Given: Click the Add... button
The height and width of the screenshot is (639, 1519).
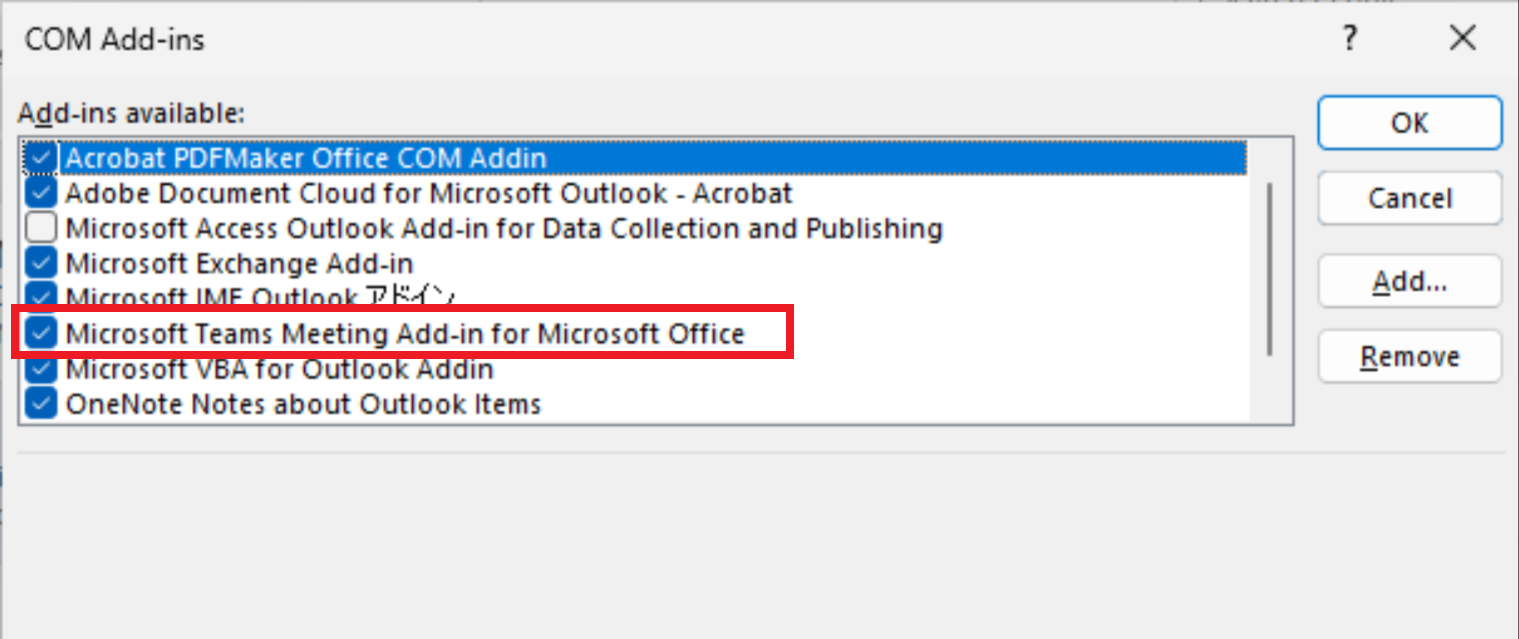Looking at the screenshot, I should coord(1409,282).
